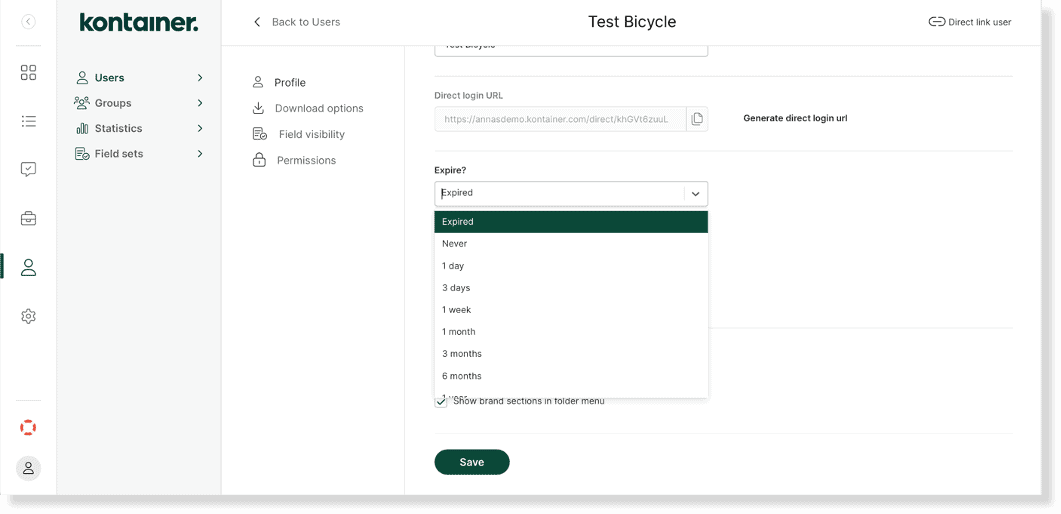This screenshot has height=514, width=1061.
Task: Open the orange lifebuoy help icon
Action: click(28, 428)
